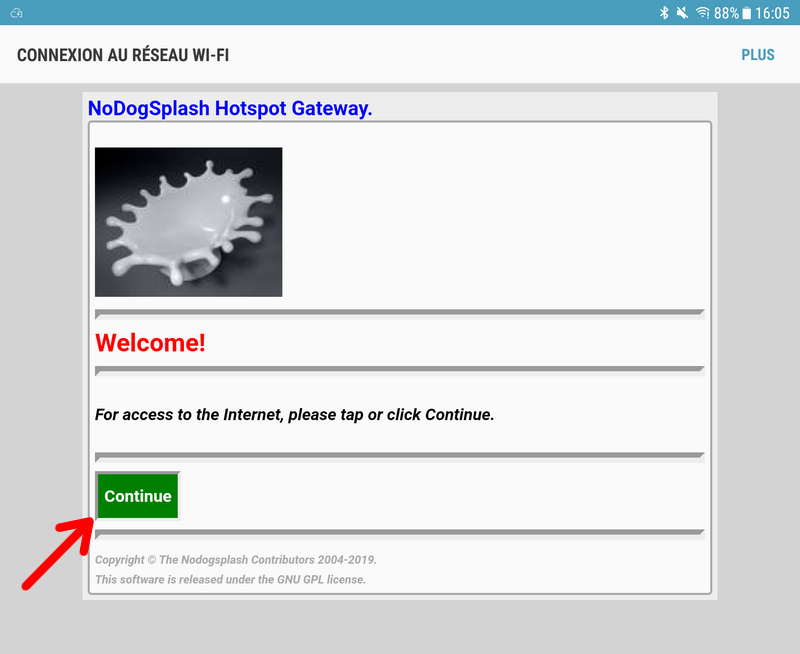800x654 pixels.
Task: Tap the NoDogSplash splash image
Action: [x=188, y=222]
